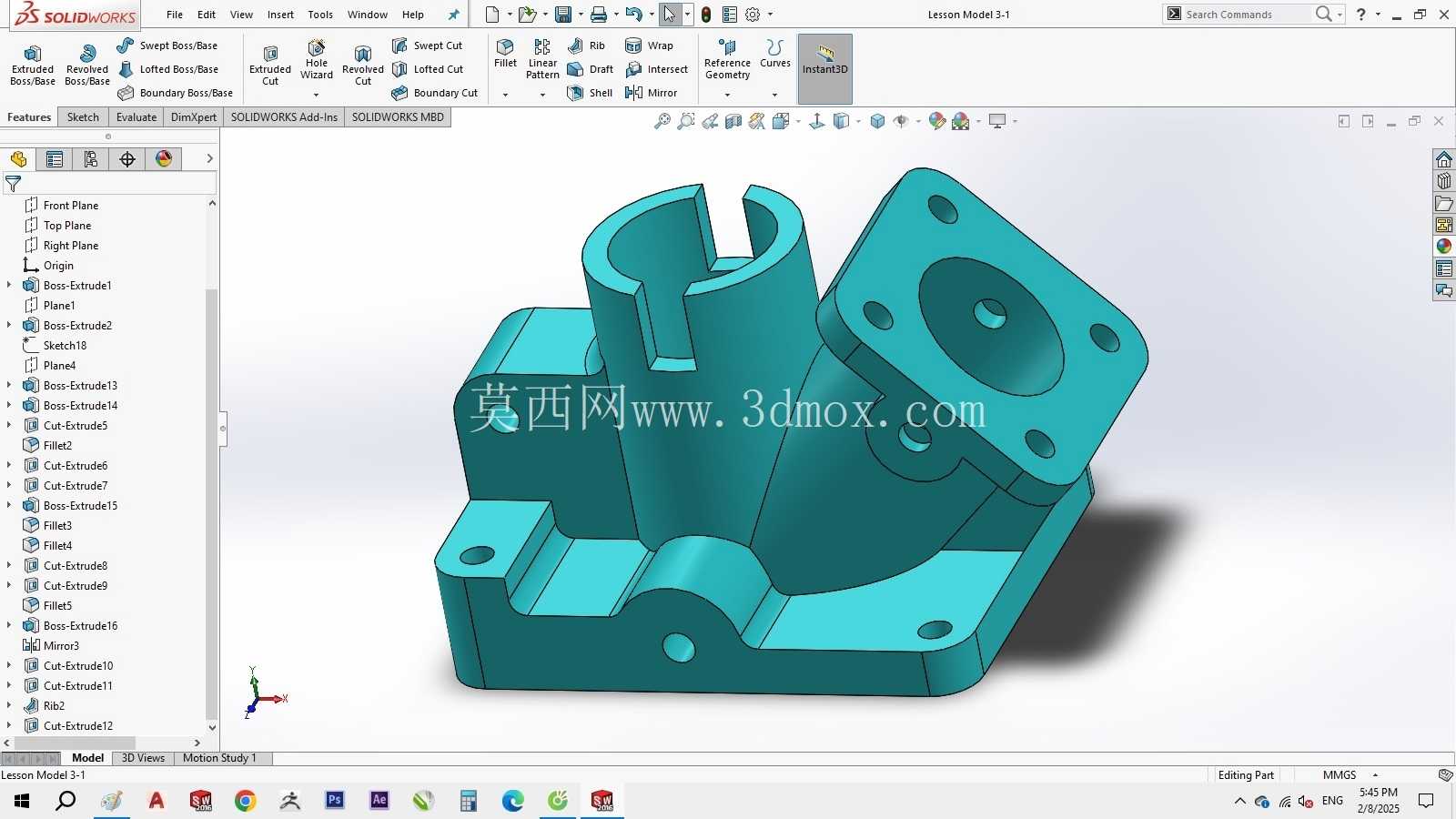Open the View menu
1456x819 pixels.
pos(241,15)
